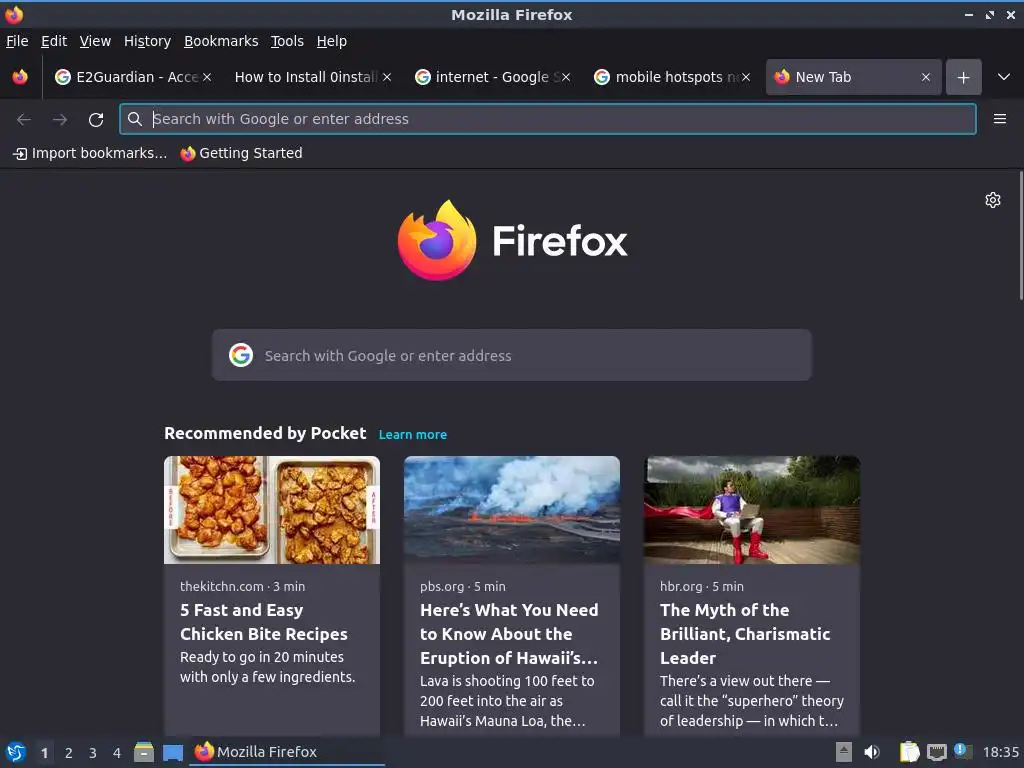Image resolution: width=1024 pixels, height=768 pixels.
Task: Click hbr.org source text
Action: click(x=680, y=586)
